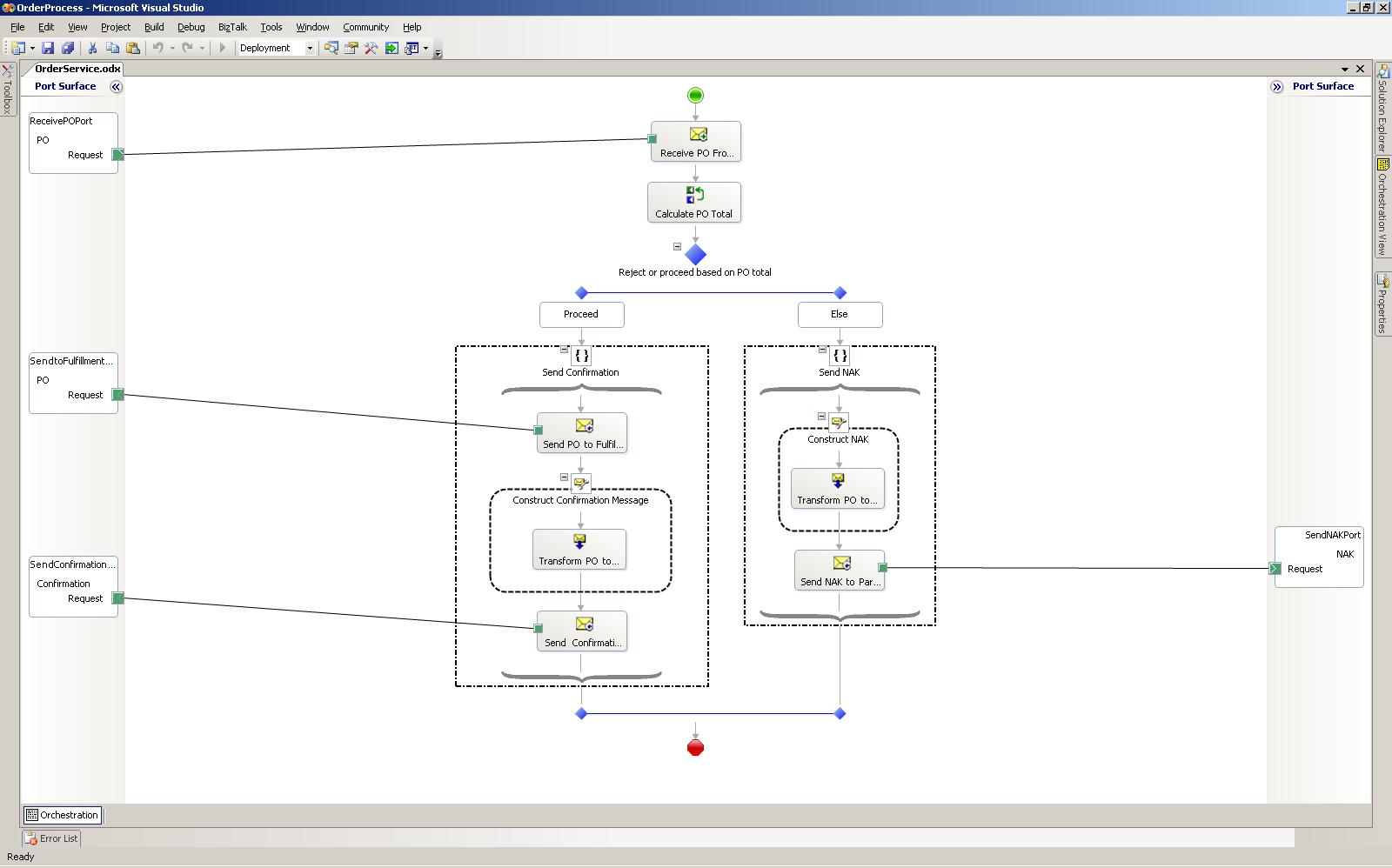Select the red end shape of the orchestration
Image resolution: width=1392 pixels, height=868 pixels.
pyautogui.click(x=695, y=748)
